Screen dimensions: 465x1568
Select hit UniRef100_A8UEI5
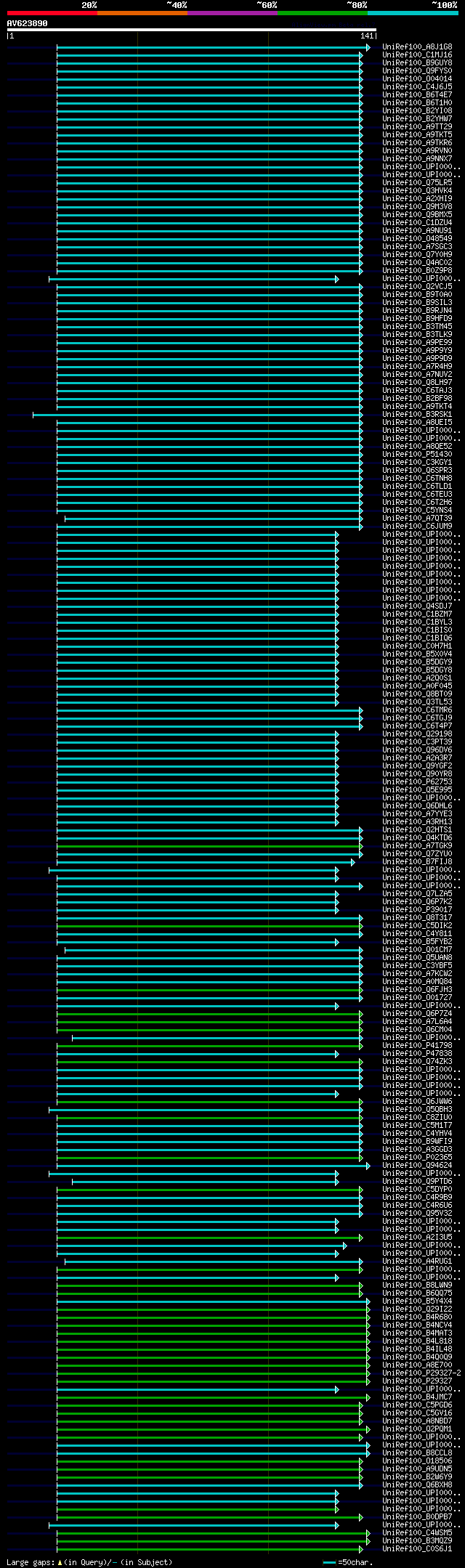point(417,423)
